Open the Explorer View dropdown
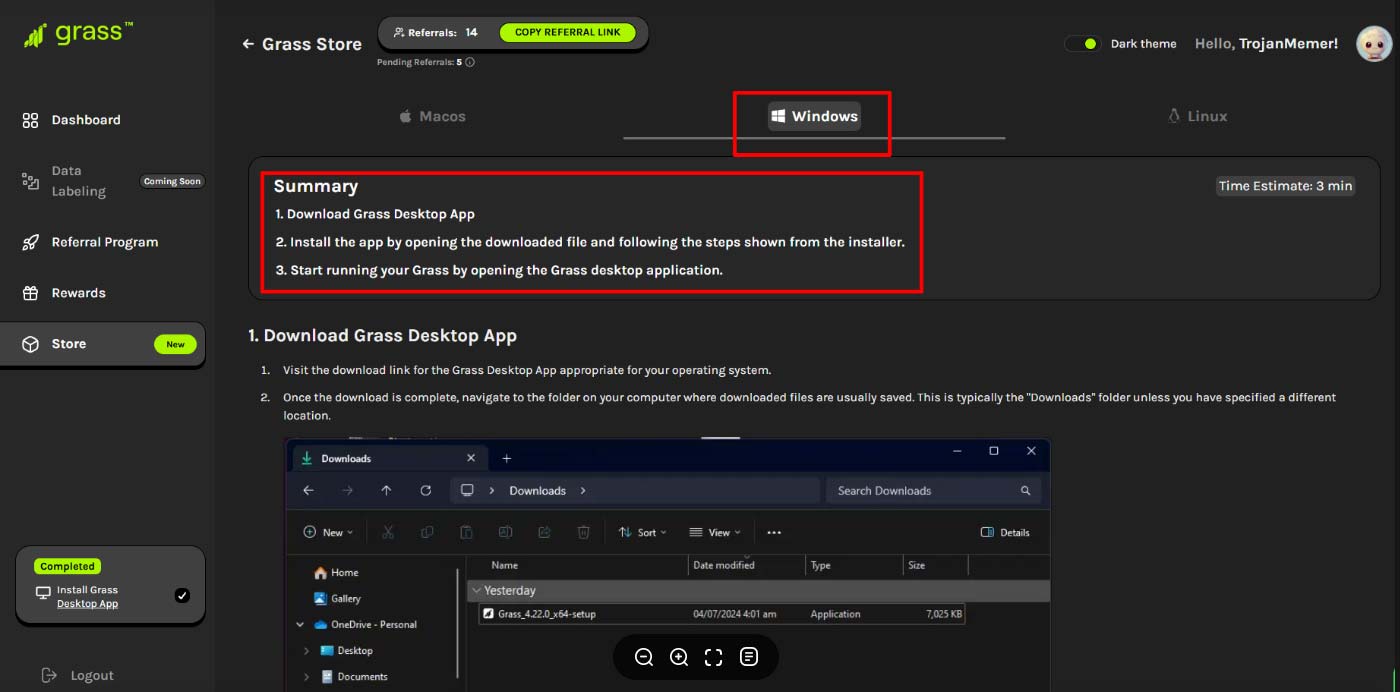1400x692 pixels. pyautogui.click(x=716, y=532)
